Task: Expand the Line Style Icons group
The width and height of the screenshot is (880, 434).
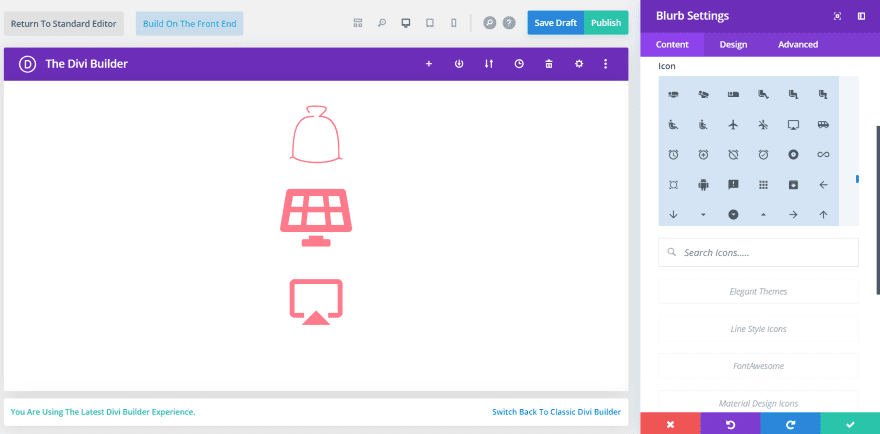Action: click(758, 329)
